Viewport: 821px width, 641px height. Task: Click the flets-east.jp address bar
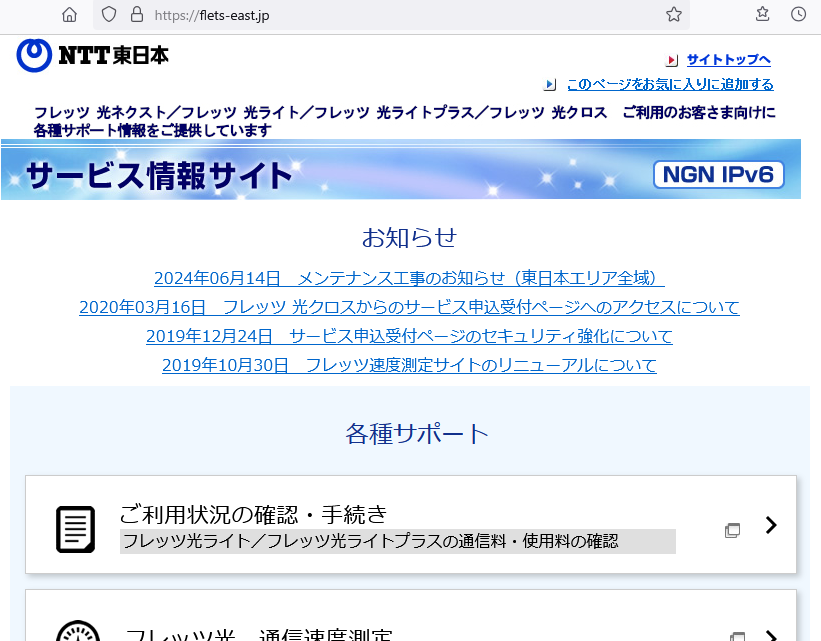tap(391, 15)
